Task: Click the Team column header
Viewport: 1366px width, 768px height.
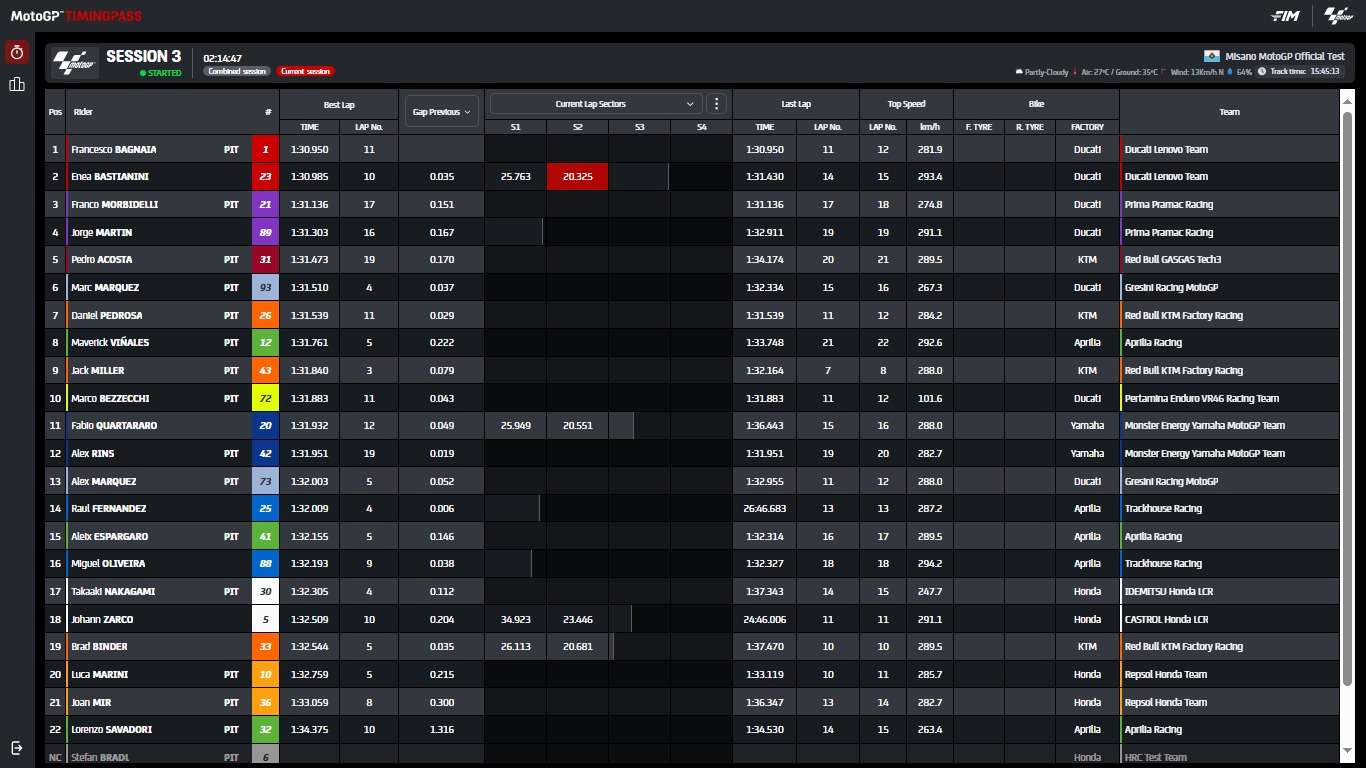Action: click(x=1229, y=112)
